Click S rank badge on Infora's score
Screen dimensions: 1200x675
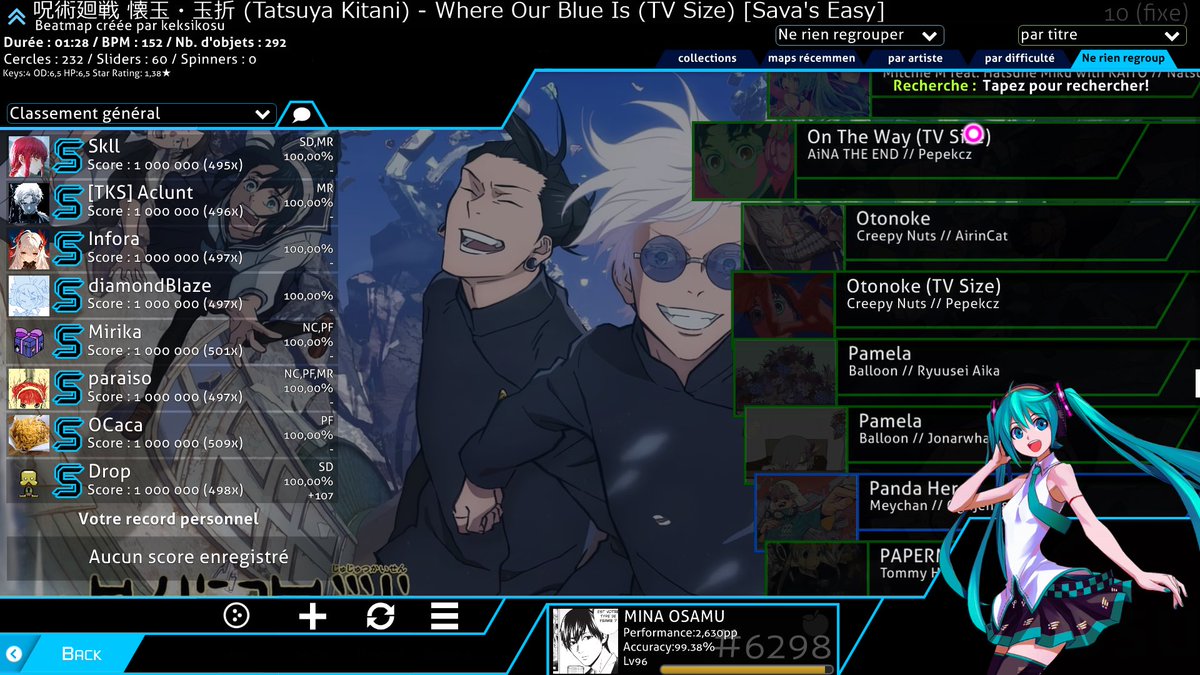[68, 249]
